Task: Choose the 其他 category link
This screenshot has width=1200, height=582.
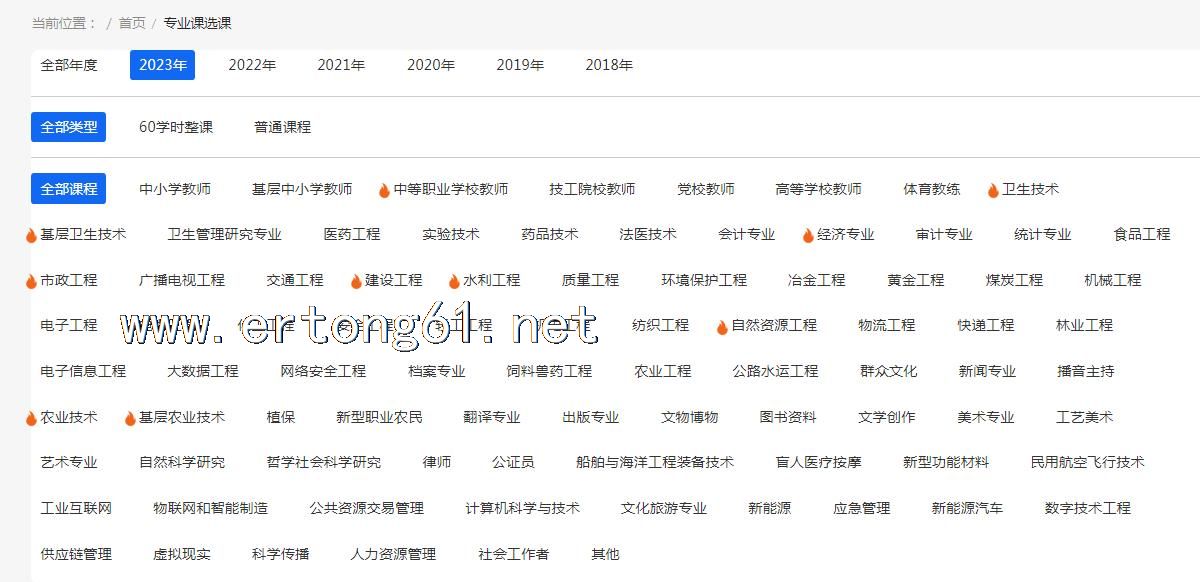Action: [x=605, y=554]
